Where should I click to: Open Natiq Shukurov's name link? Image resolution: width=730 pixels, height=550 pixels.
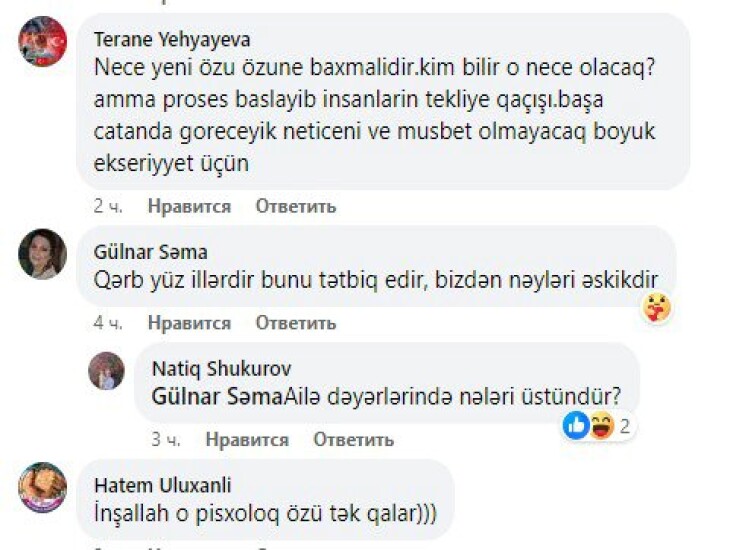tap(221, 368)
